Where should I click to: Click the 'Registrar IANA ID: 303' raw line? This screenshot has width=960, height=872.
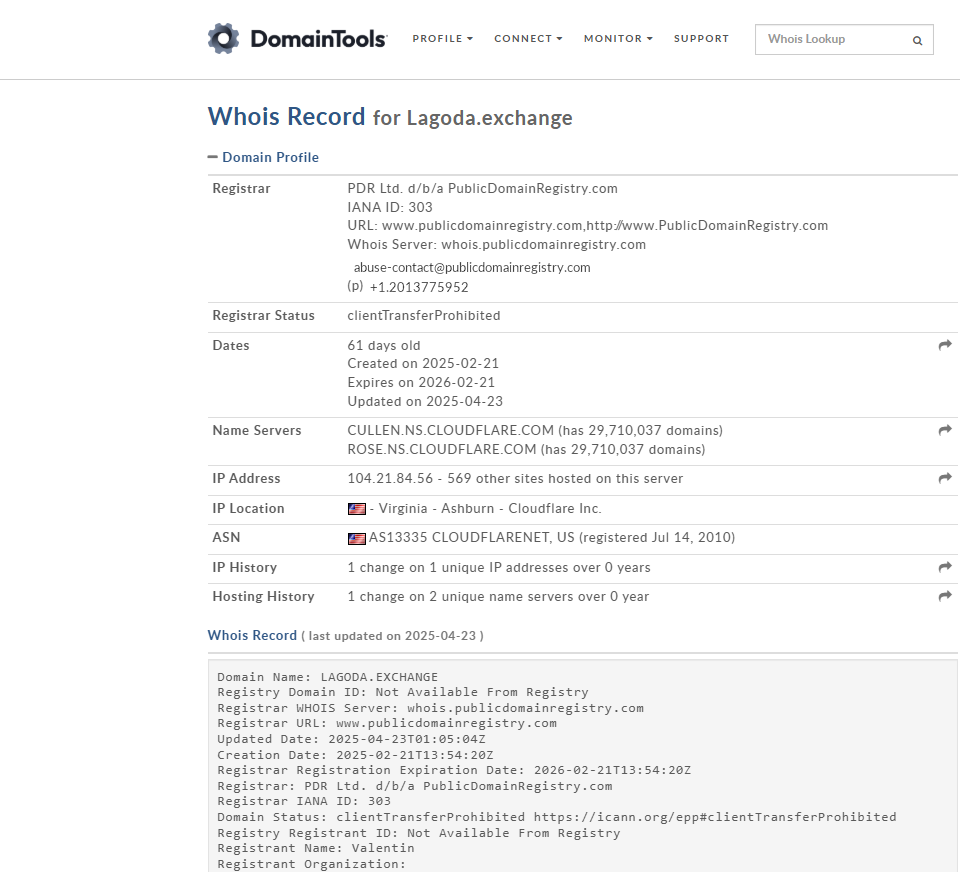click(304, 802)
